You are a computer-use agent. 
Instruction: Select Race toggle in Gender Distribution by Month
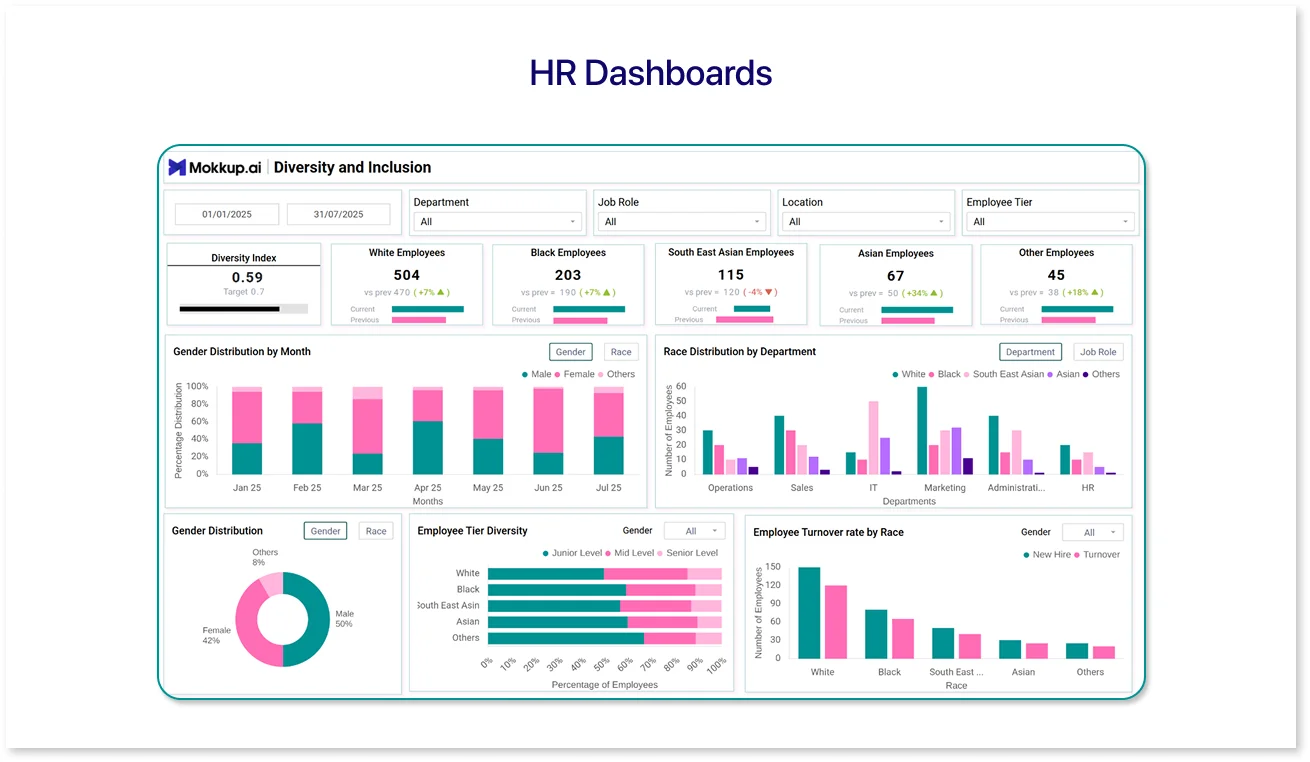[x=621, y=352]
